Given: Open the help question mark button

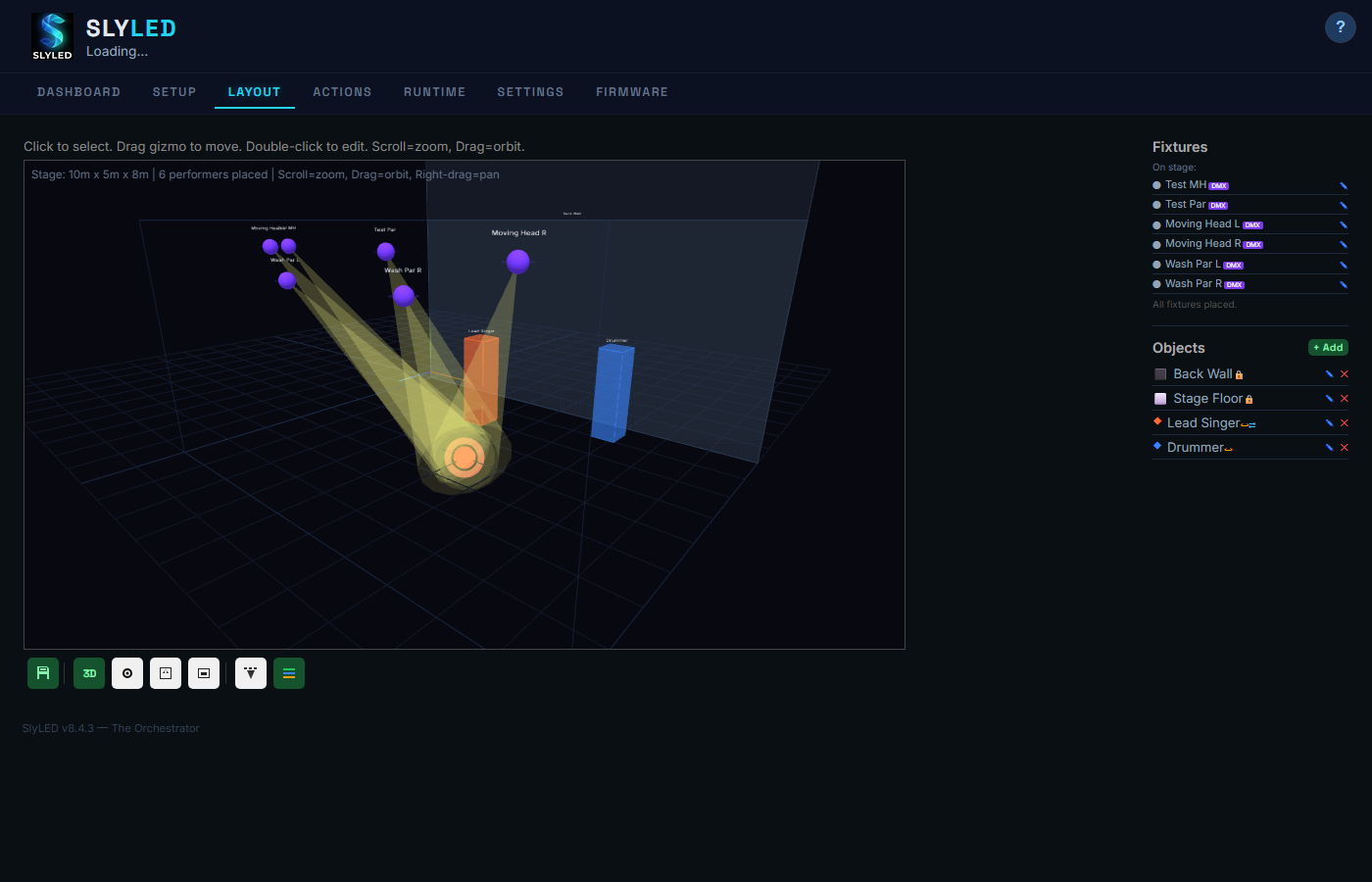Looking at the screenshot, I should pyautogui.click(x=1341, y=27).
